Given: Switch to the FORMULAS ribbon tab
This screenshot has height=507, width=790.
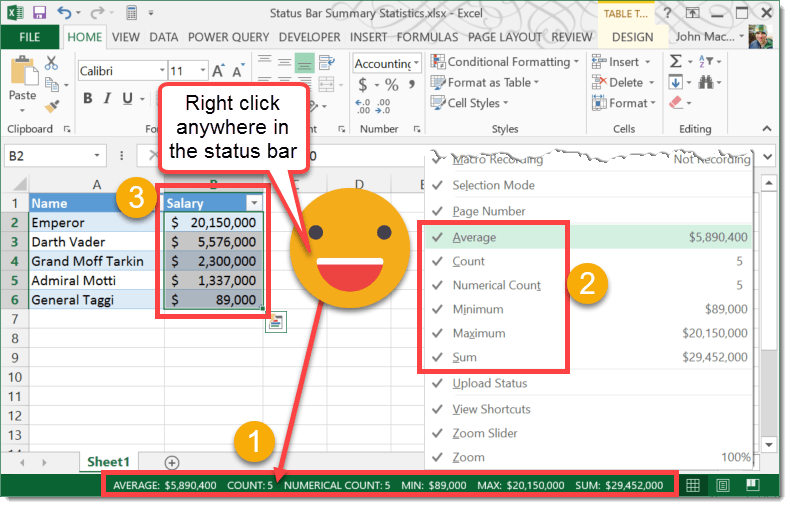Looking at the screenshot, I should [x=428, y=37].
